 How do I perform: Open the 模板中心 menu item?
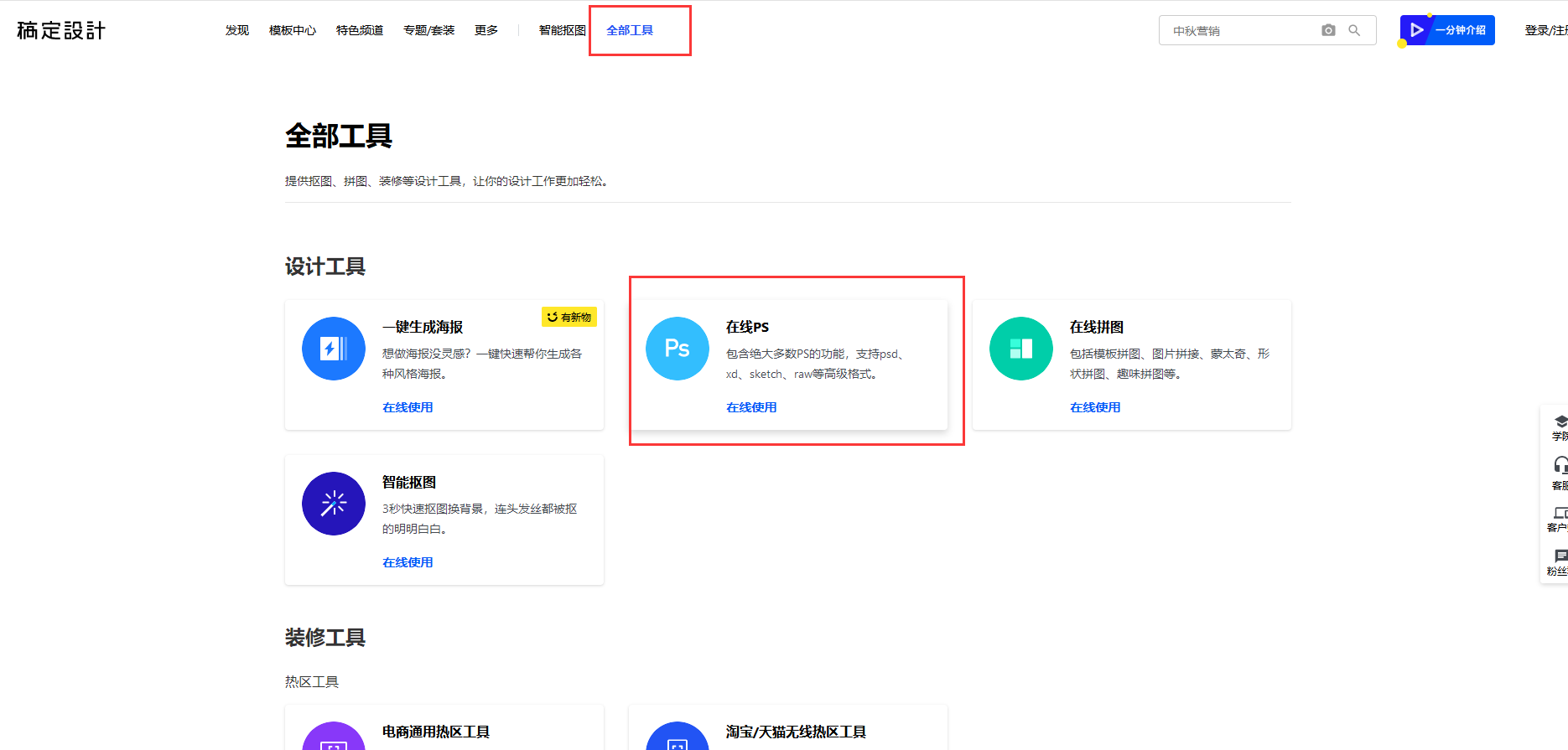(x=293, y=30)
